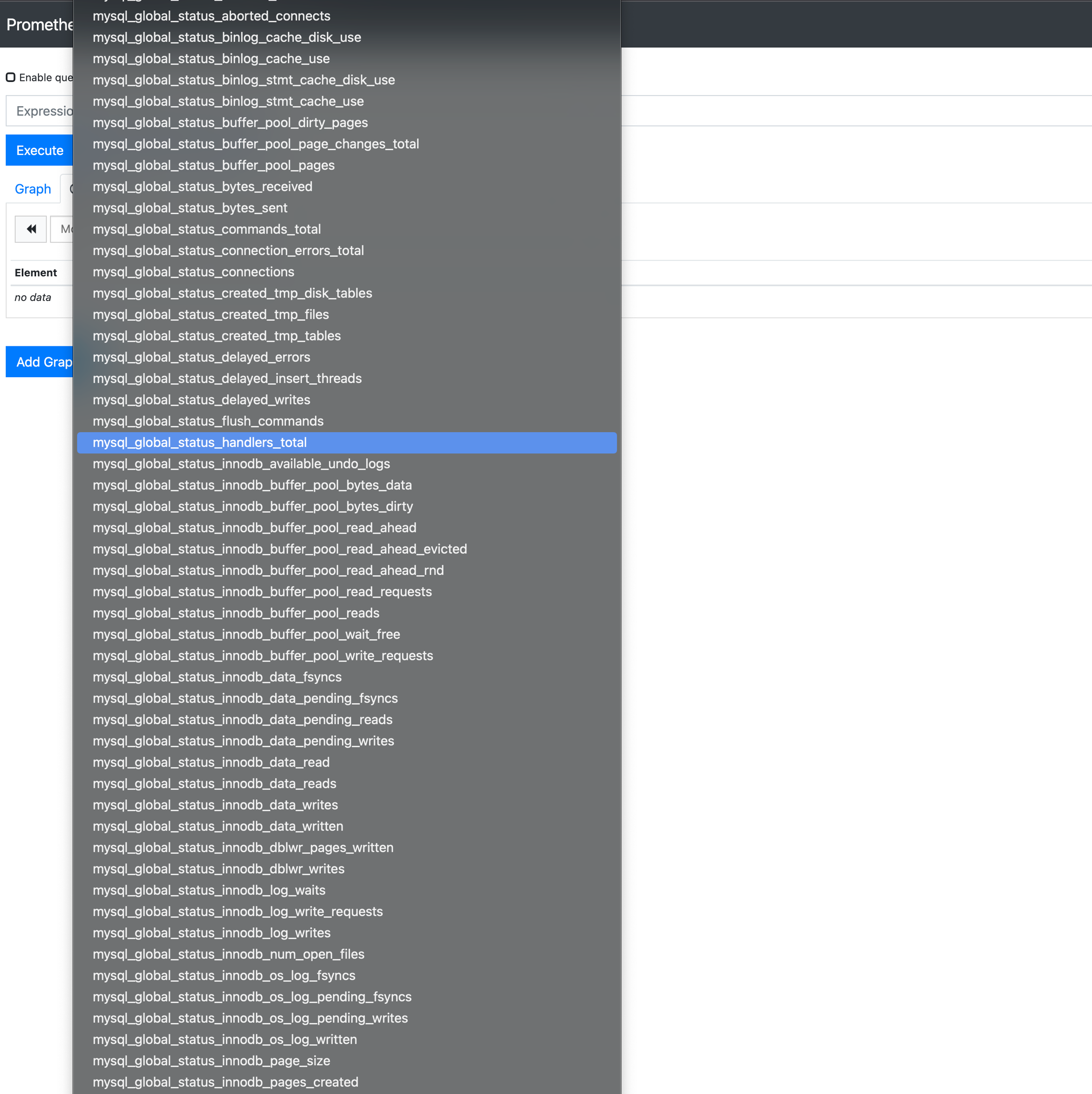
Task: Select mysql_global_status_aborted_connects metric option
Action: pyautogui.click(x=211, y=16)
